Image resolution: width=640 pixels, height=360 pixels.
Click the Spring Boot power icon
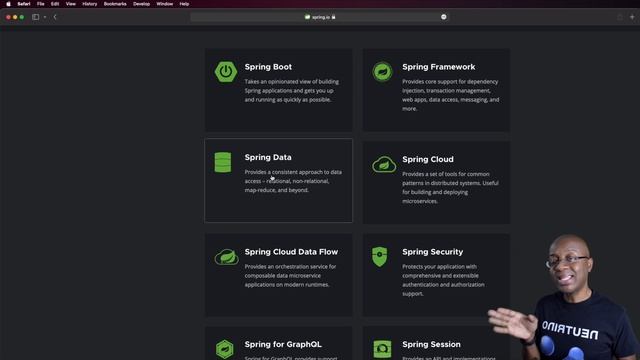click(226, 72)
